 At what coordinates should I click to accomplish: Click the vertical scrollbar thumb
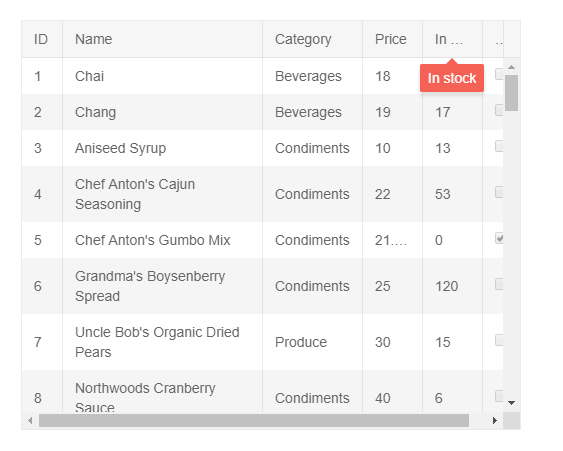pyautogui.click(x=511, y=93)
